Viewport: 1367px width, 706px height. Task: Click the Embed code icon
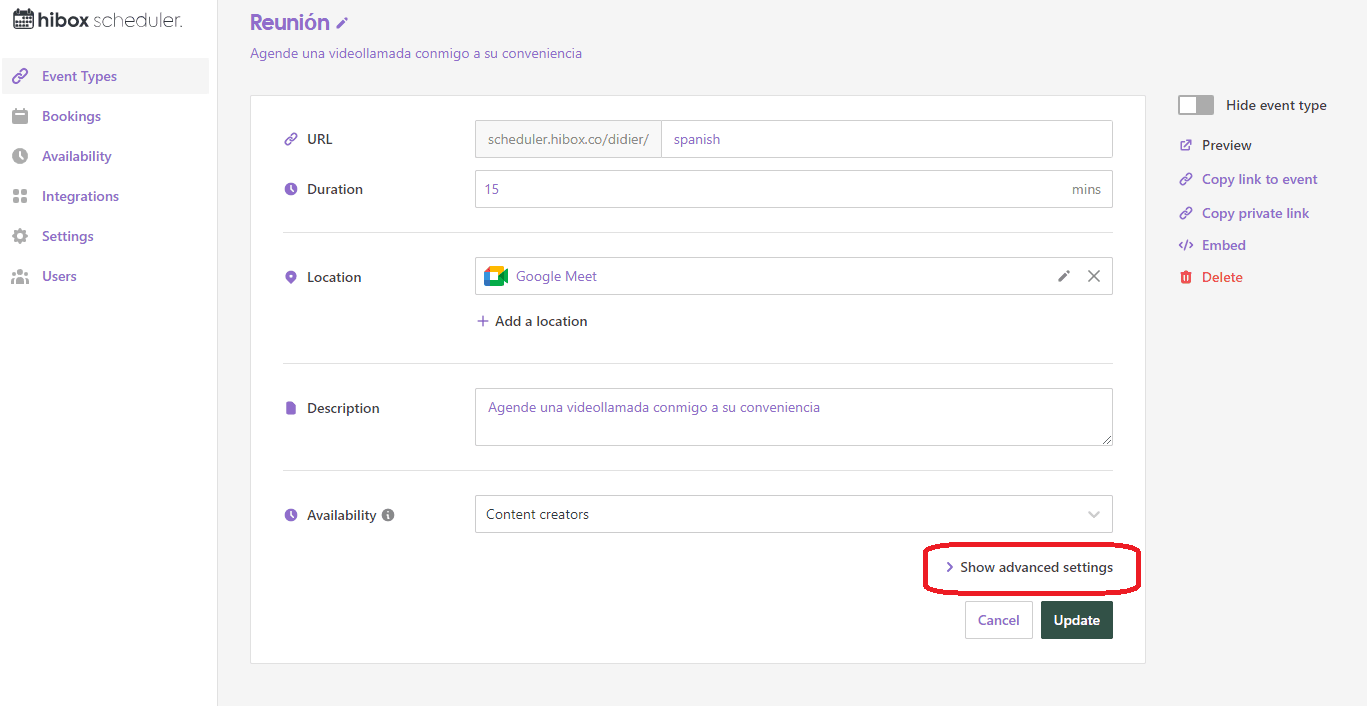[1186, 245]
